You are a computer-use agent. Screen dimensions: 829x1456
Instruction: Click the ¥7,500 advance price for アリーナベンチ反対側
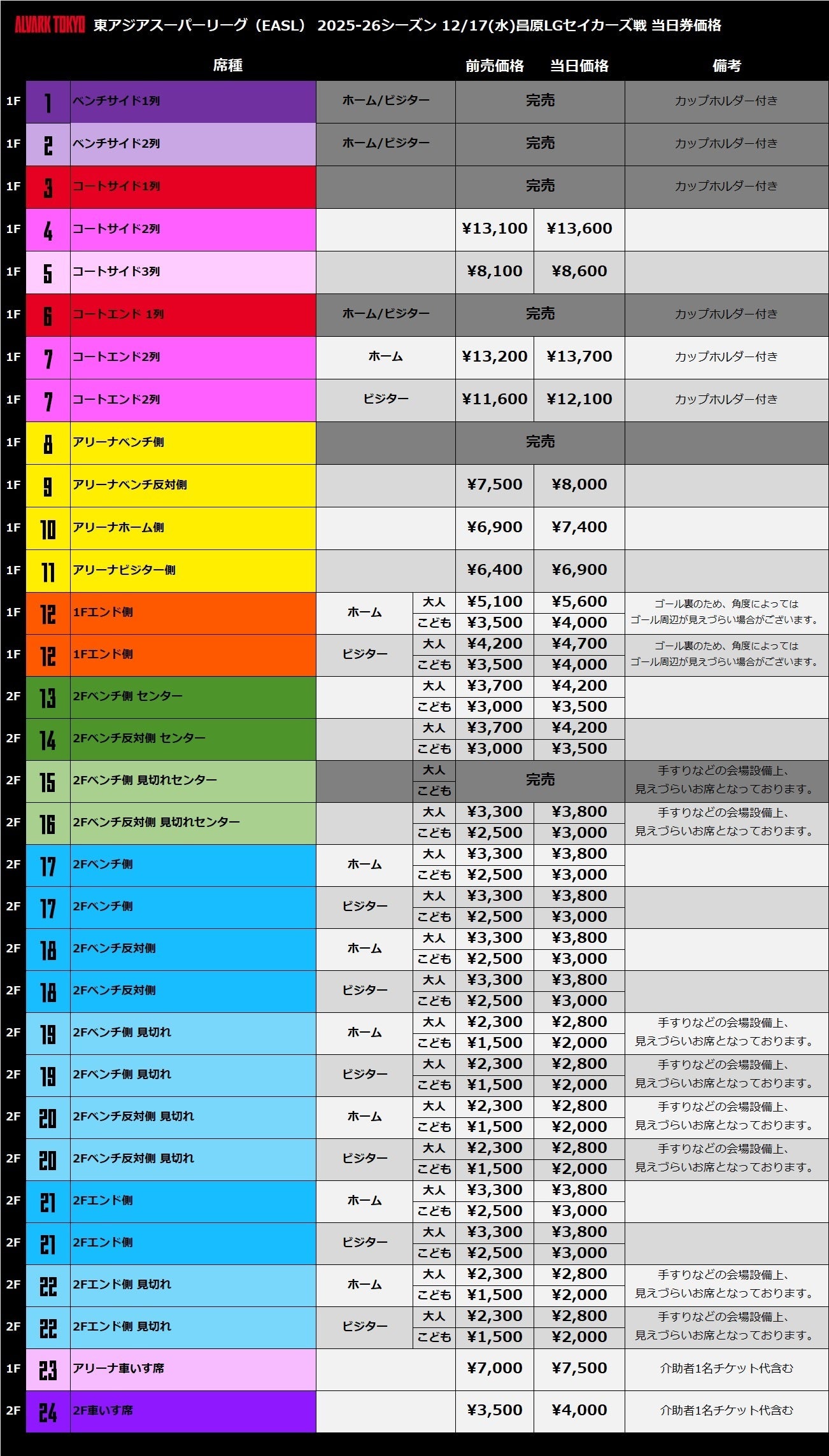pyautogui.click(x=494, y=484)
